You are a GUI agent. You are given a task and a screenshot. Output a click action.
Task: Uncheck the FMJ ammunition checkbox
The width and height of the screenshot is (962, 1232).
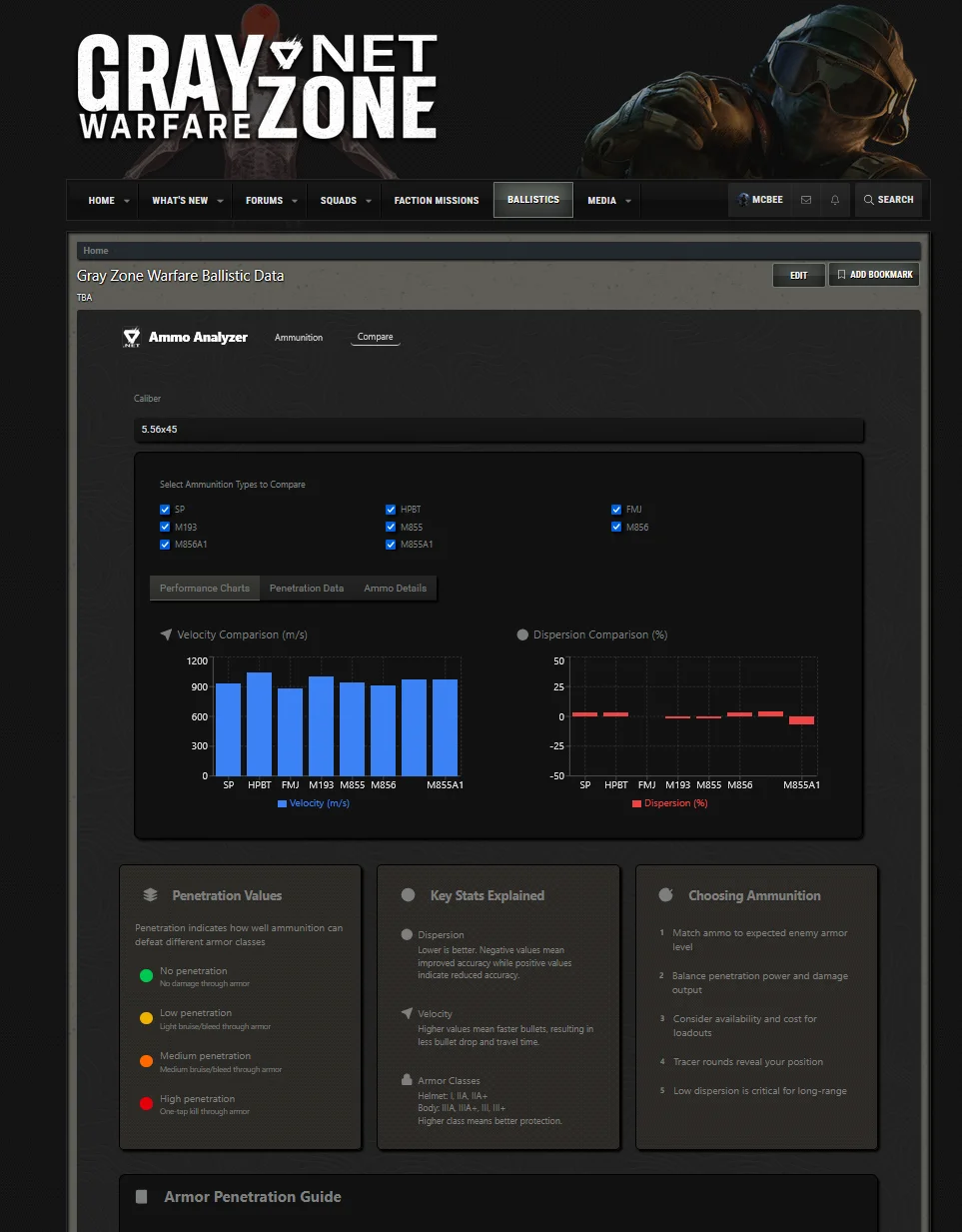[x=616, y=510]
